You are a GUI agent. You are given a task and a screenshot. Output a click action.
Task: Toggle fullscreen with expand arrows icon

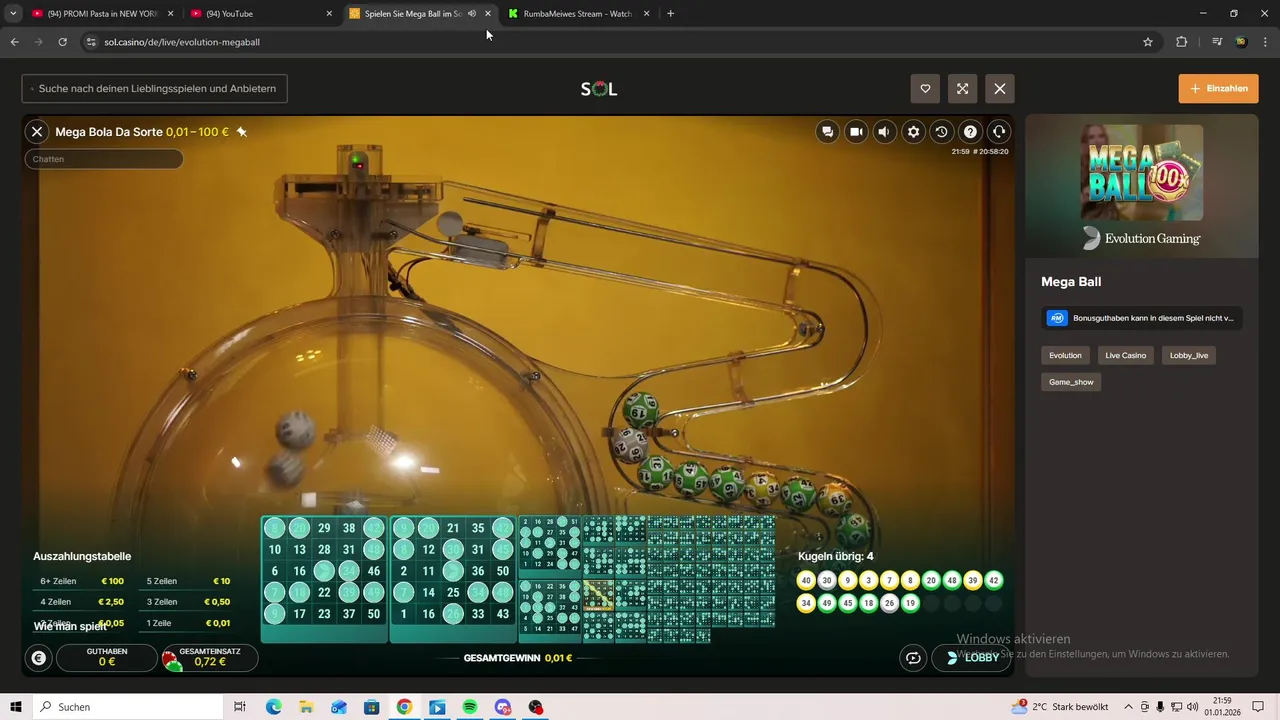coord(962,89)
